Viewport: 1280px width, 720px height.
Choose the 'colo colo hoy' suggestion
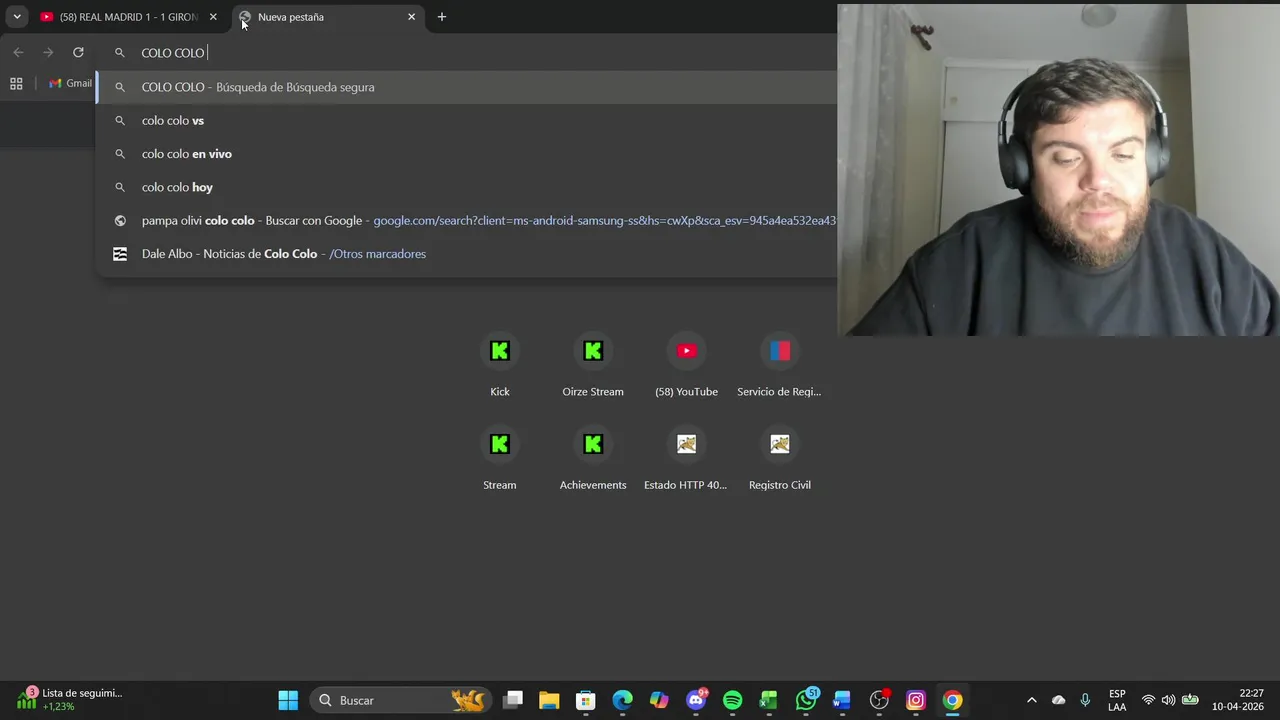point(466,187)
